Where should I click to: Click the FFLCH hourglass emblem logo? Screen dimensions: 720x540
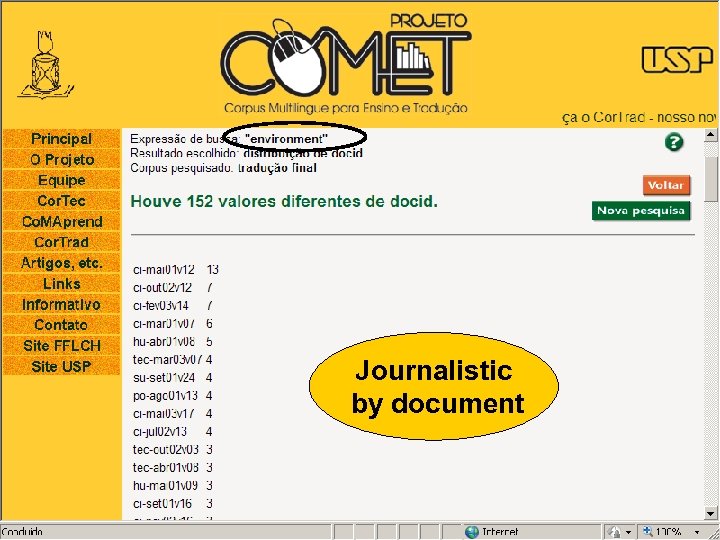point(45,65)
